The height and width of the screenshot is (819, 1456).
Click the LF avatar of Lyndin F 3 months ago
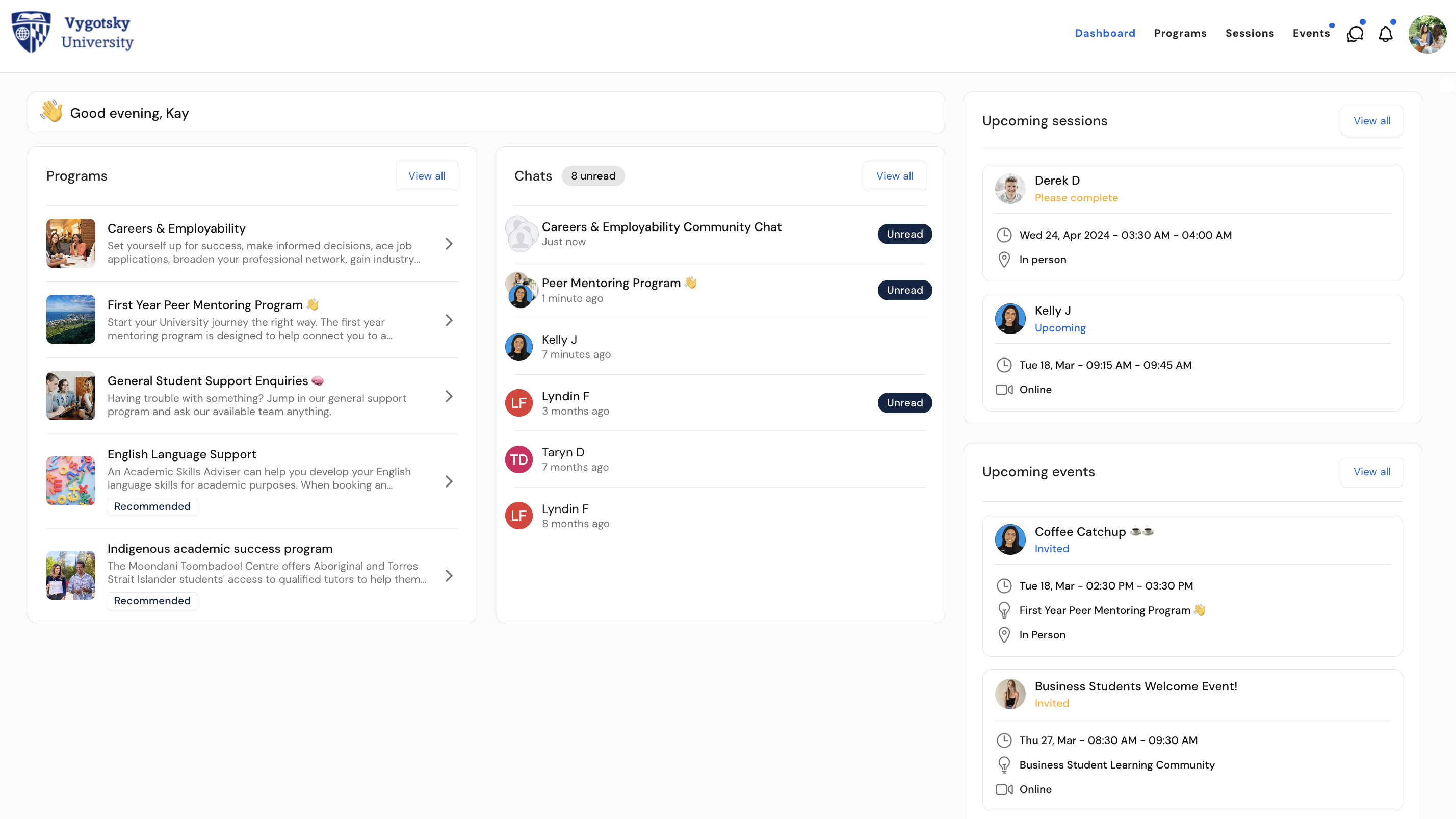click(518, 403)
